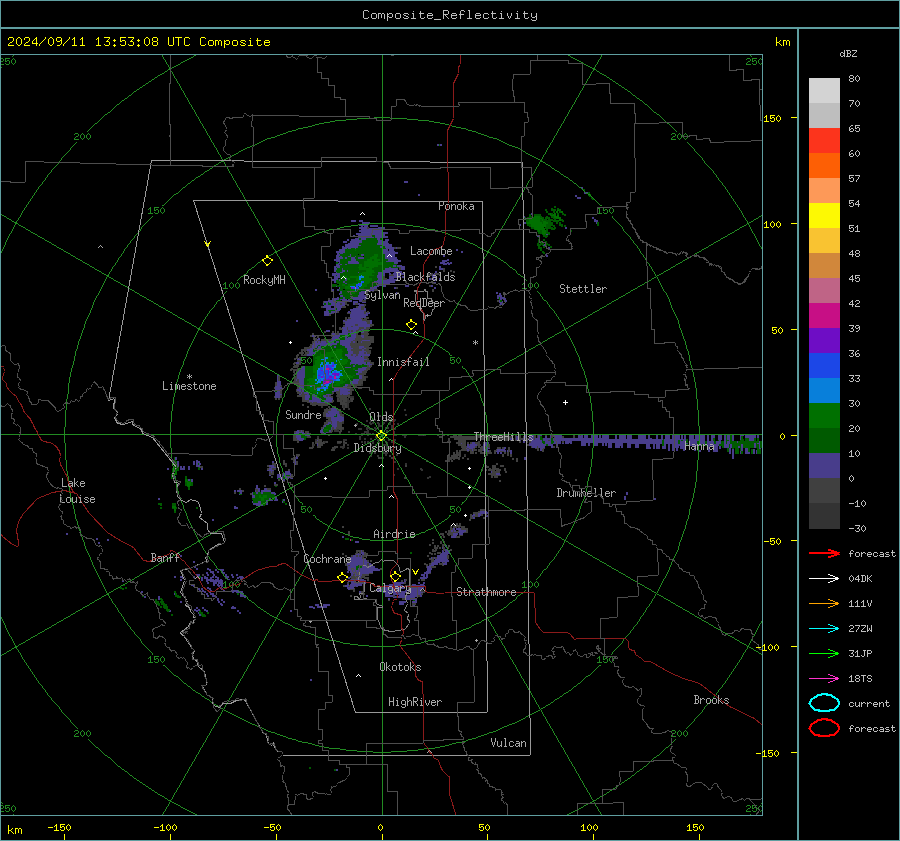Viewport: 900px width, 841px height.
Task: Click the green 31JP arrow icon
Action: [x=824, y=653]
